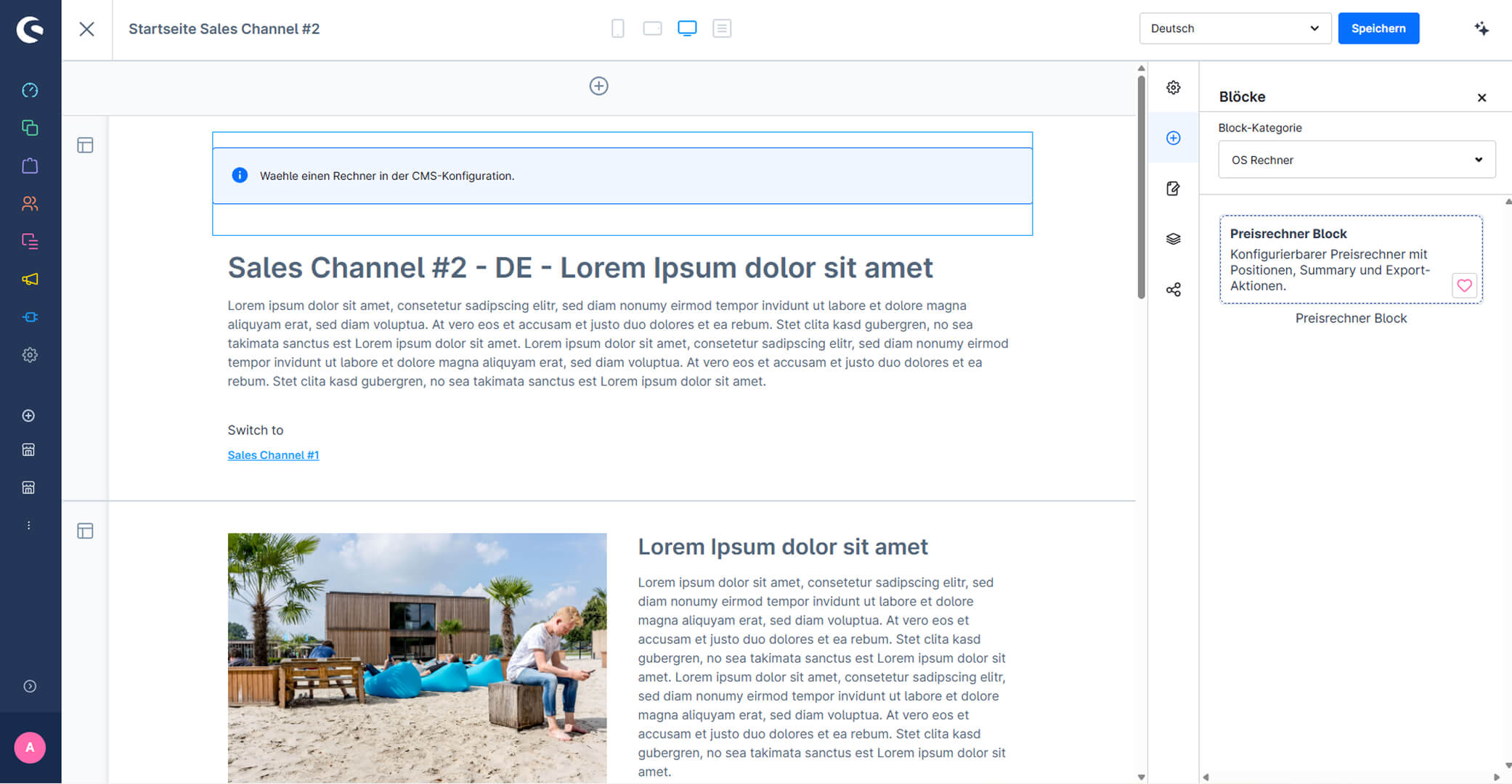
Task: Select the Preisrechner Block preview card
Action: click(x=1350, y=259)
